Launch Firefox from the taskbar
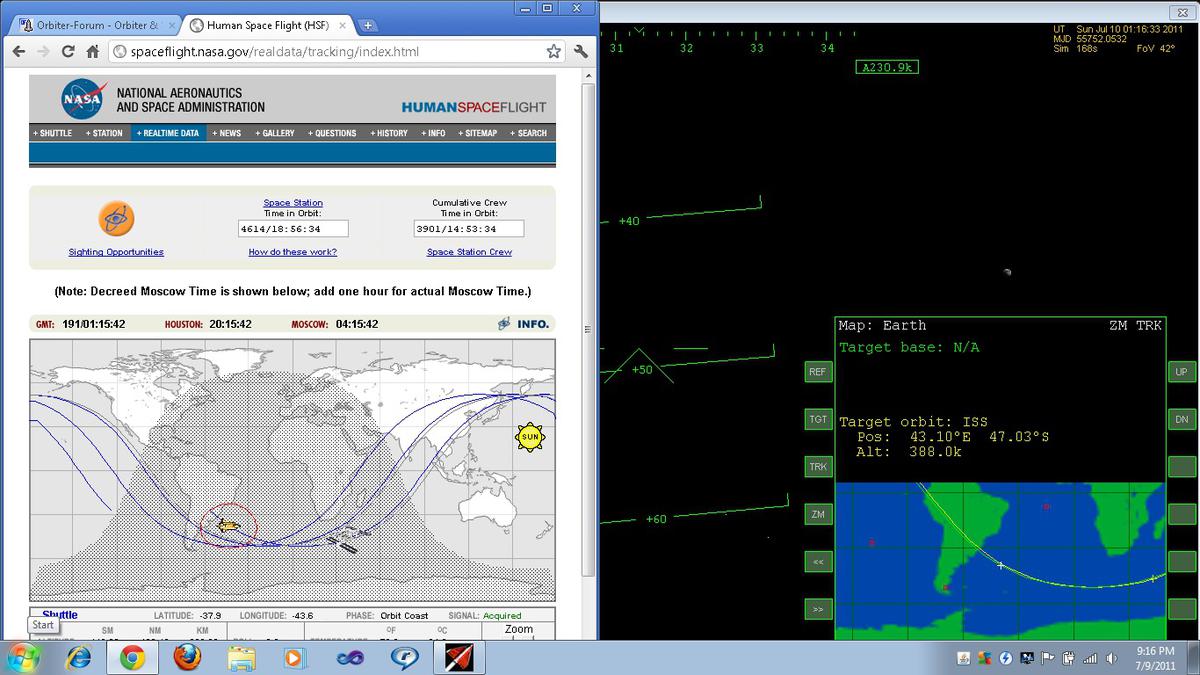Screen dimensions: 1200x675 (x=186, y=657)
